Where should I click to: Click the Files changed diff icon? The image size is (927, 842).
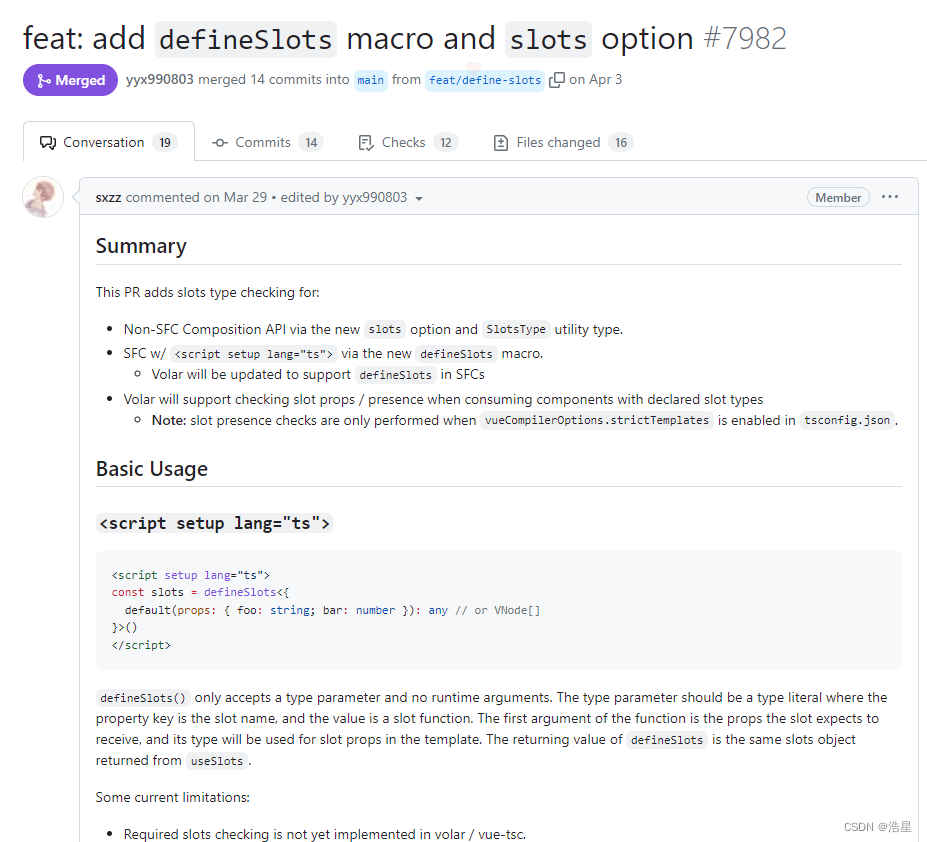500,143
